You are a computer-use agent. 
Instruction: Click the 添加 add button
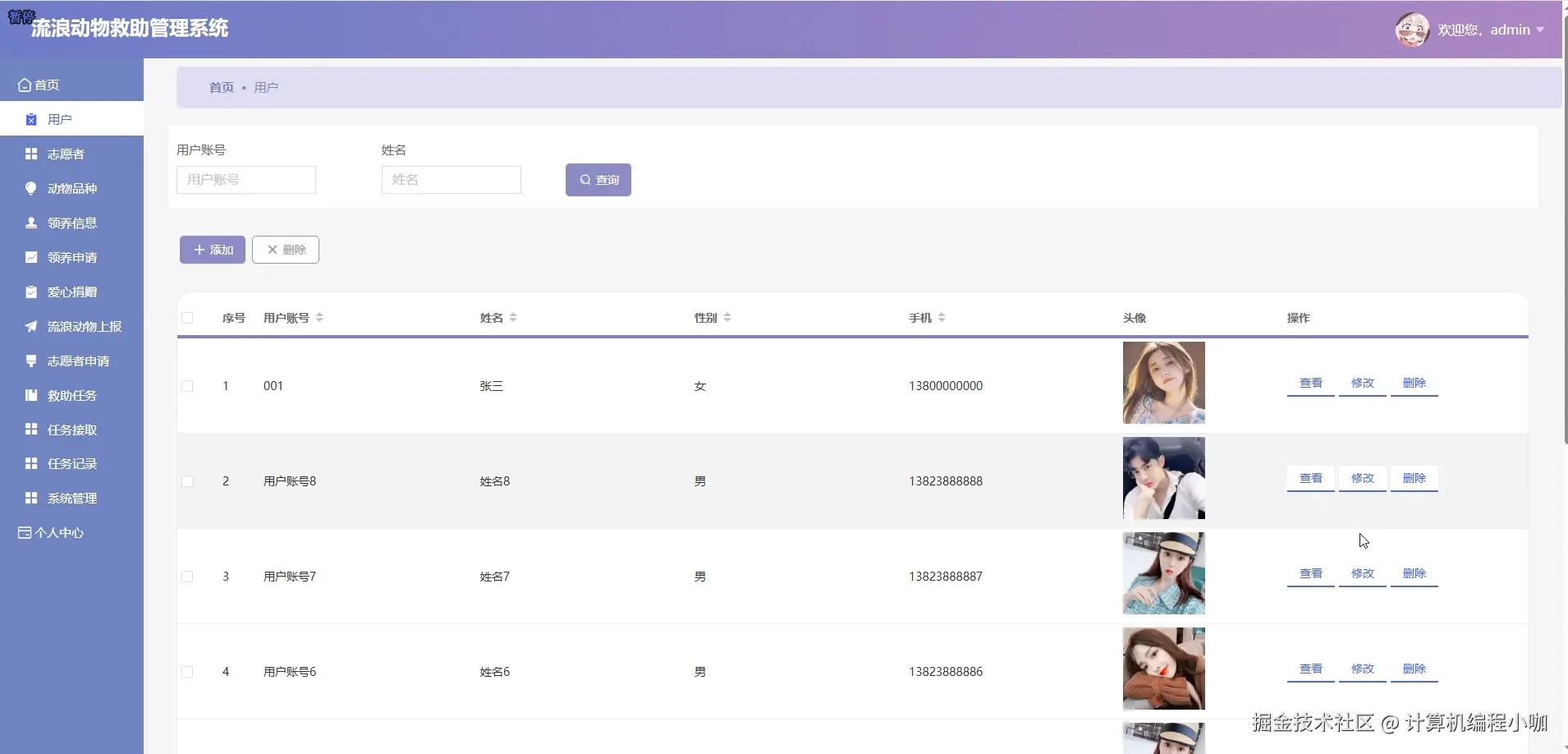(x=213, y=250)
